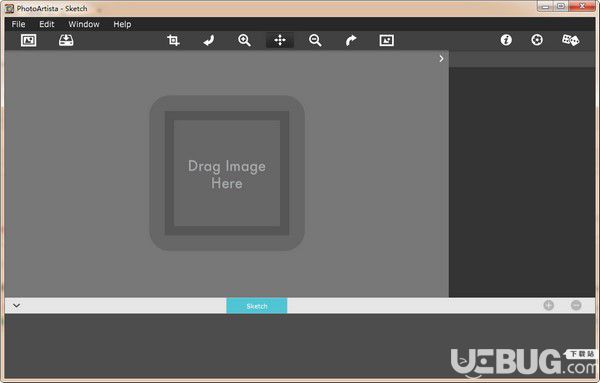Open the Window menu

pyautogui.click(x=84, y=24)
